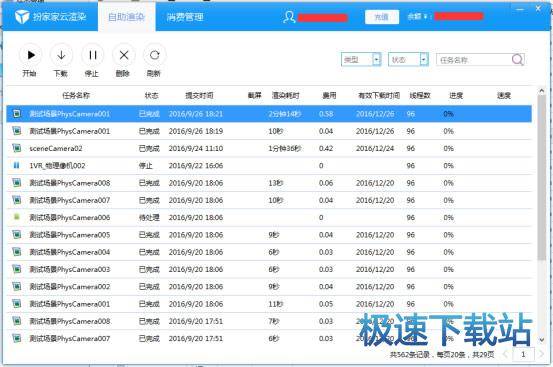Click the previous page arrow in pagination
This screenshot has height=367, width=553.
click(x=505, y=354)
